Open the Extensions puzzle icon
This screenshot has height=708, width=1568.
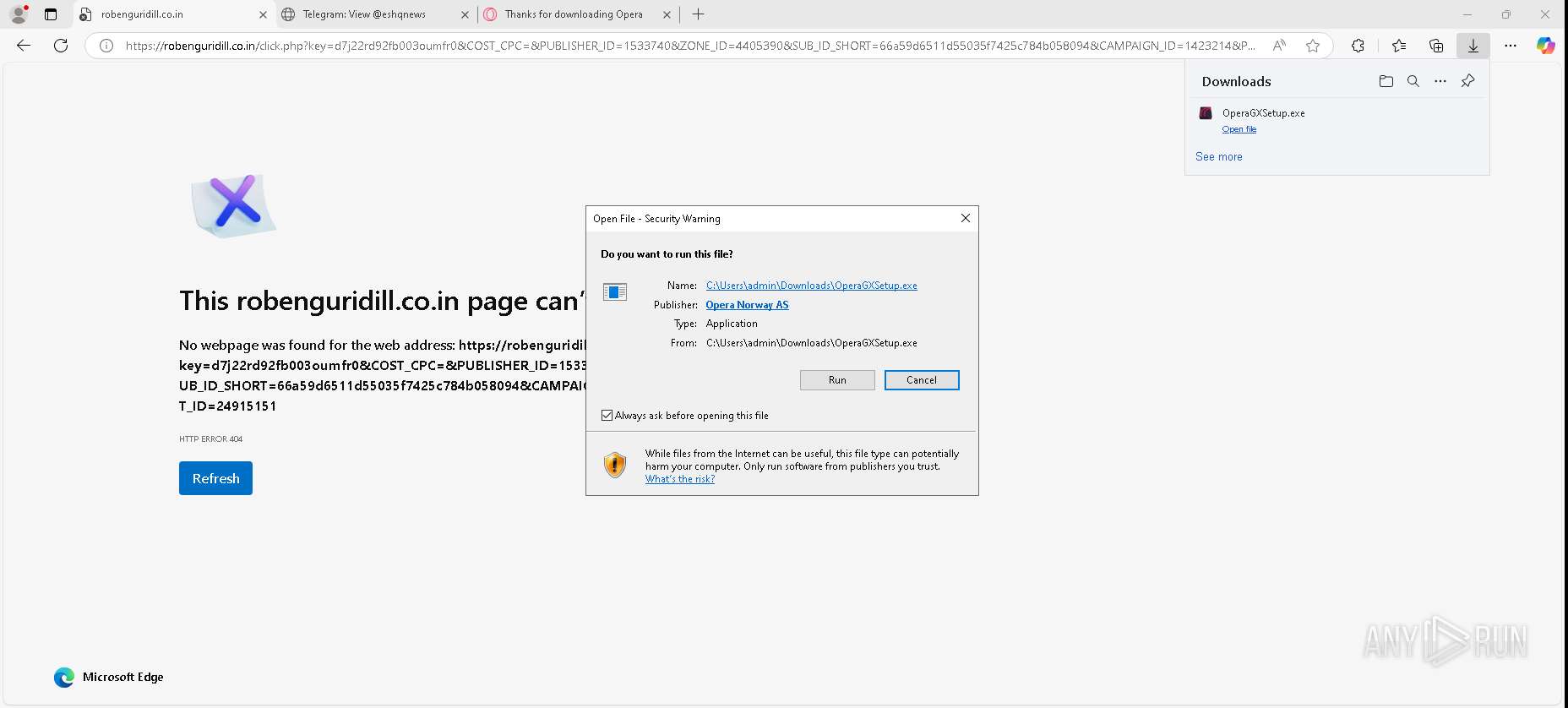pyautogui.click(x=1358, y=46)
